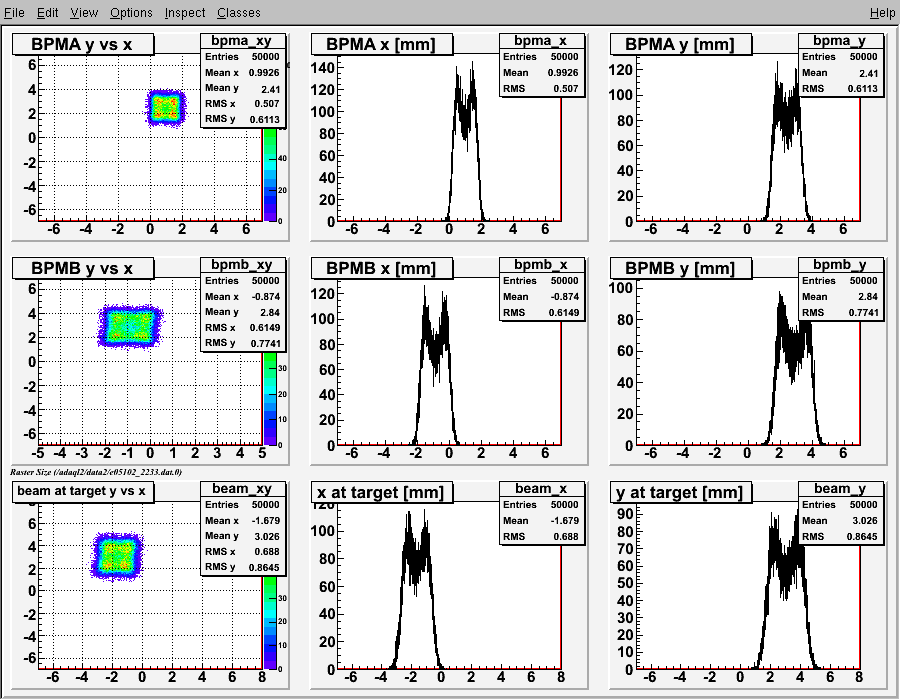The width and height of the screenshot is (900, 700).
Task: Click 'RMS 0.507' in bpma_x stats
Action: point(541,88)
